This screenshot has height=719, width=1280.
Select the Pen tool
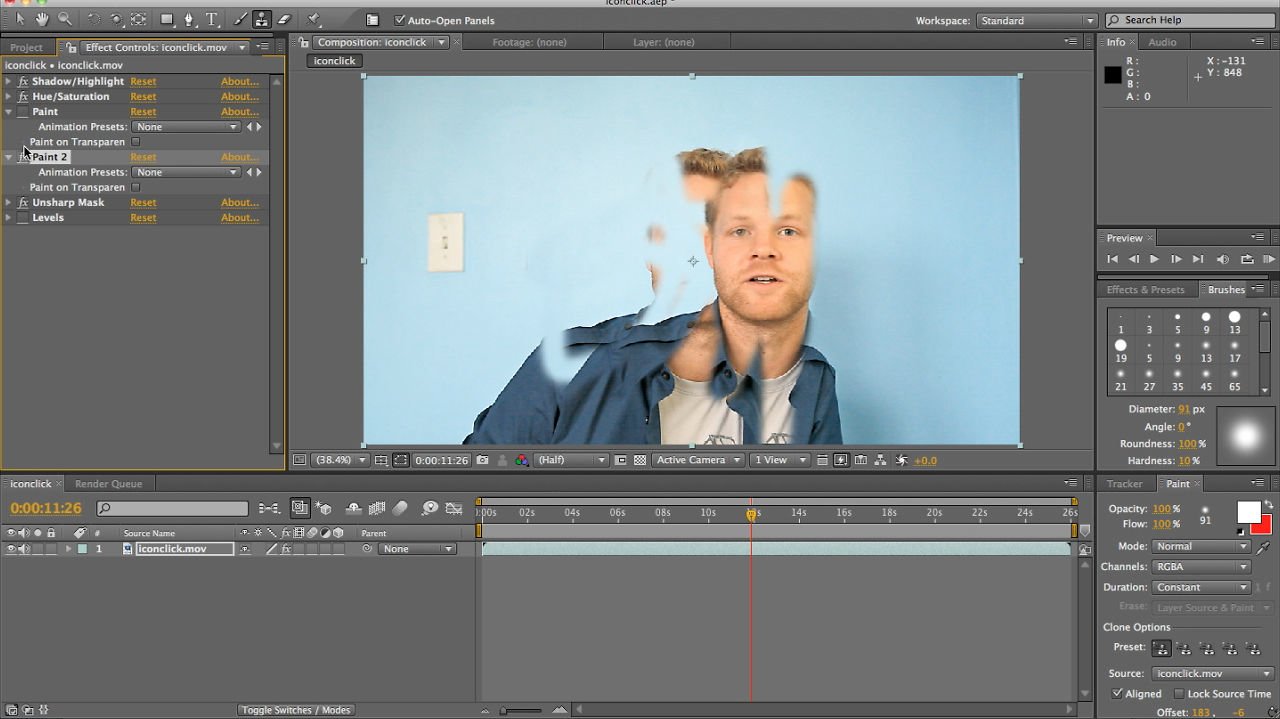(x=189, y=19)
